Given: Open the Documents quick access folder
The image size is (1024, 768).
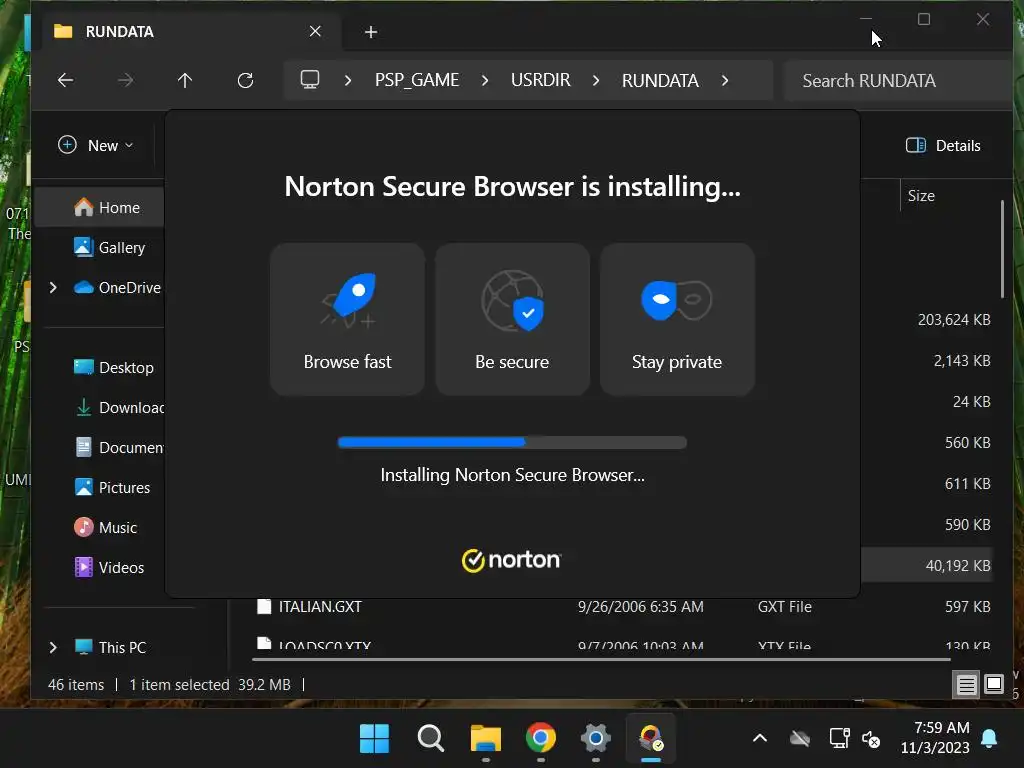Looking at the screenshot, I should [x=118, y=447].
